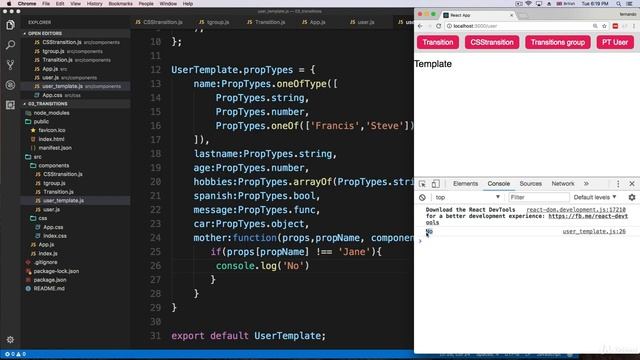Open the Search view in activity bar

[10, 45]
